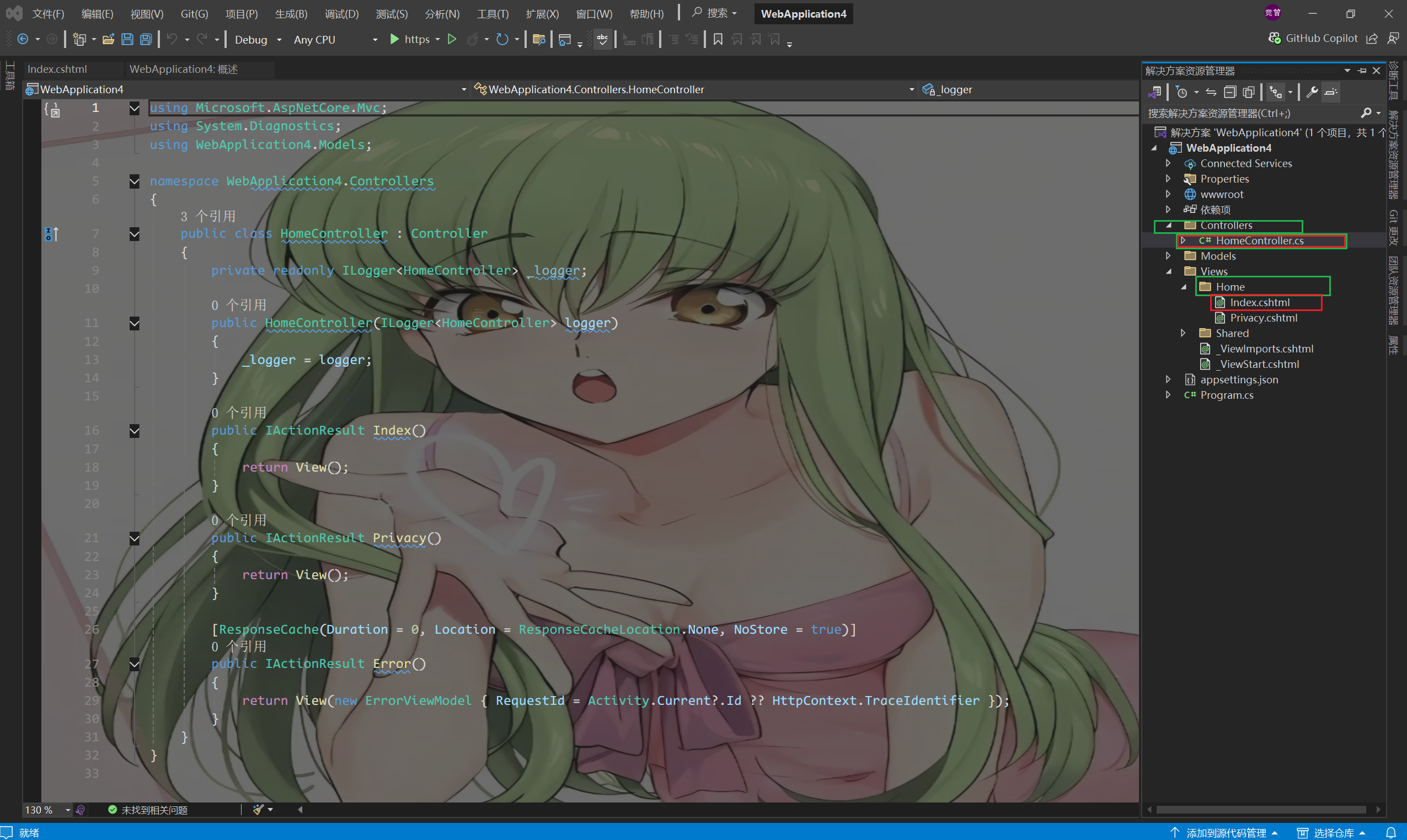This screenshot has width=1407, height=840.
Task: Open the 文件(F) menu
Action: (48, 14)
